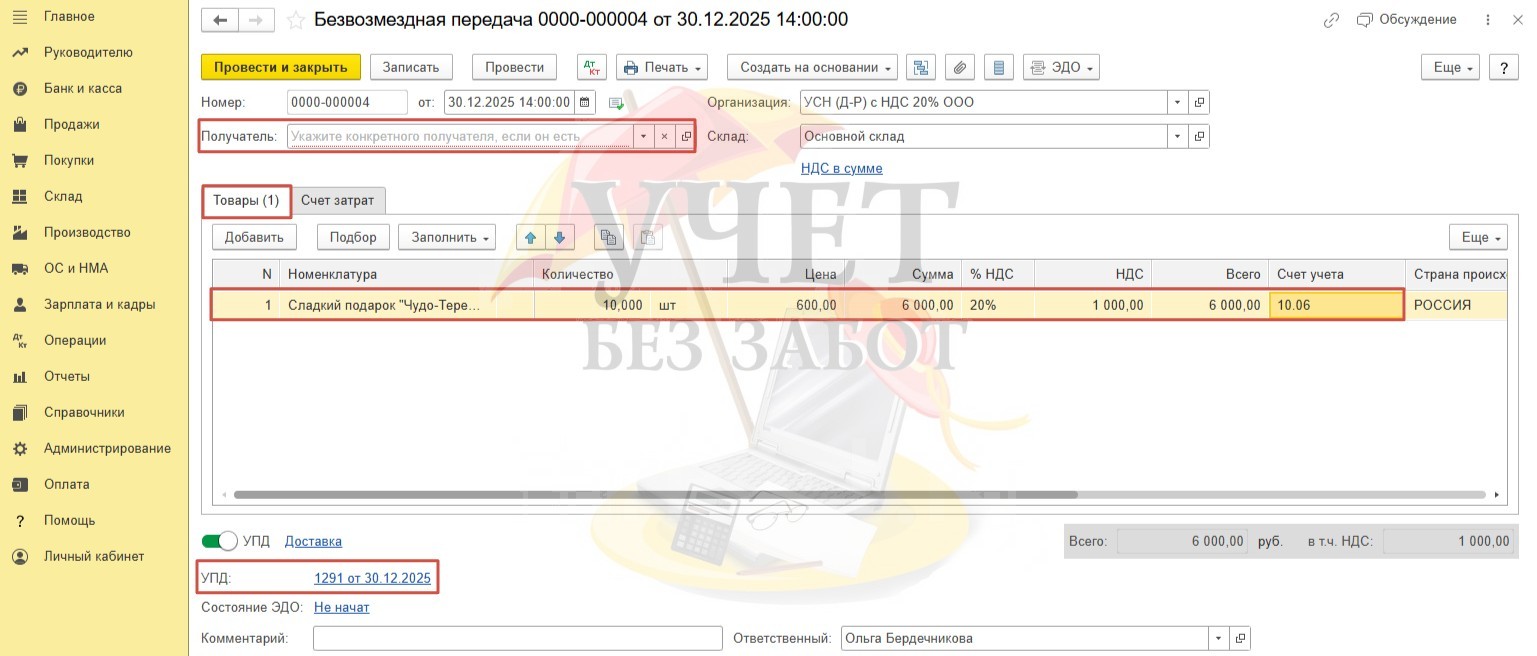Open Личный кабинет in sidebar
The width and height of the screenshot is (1537, 656).
(94, 556)
